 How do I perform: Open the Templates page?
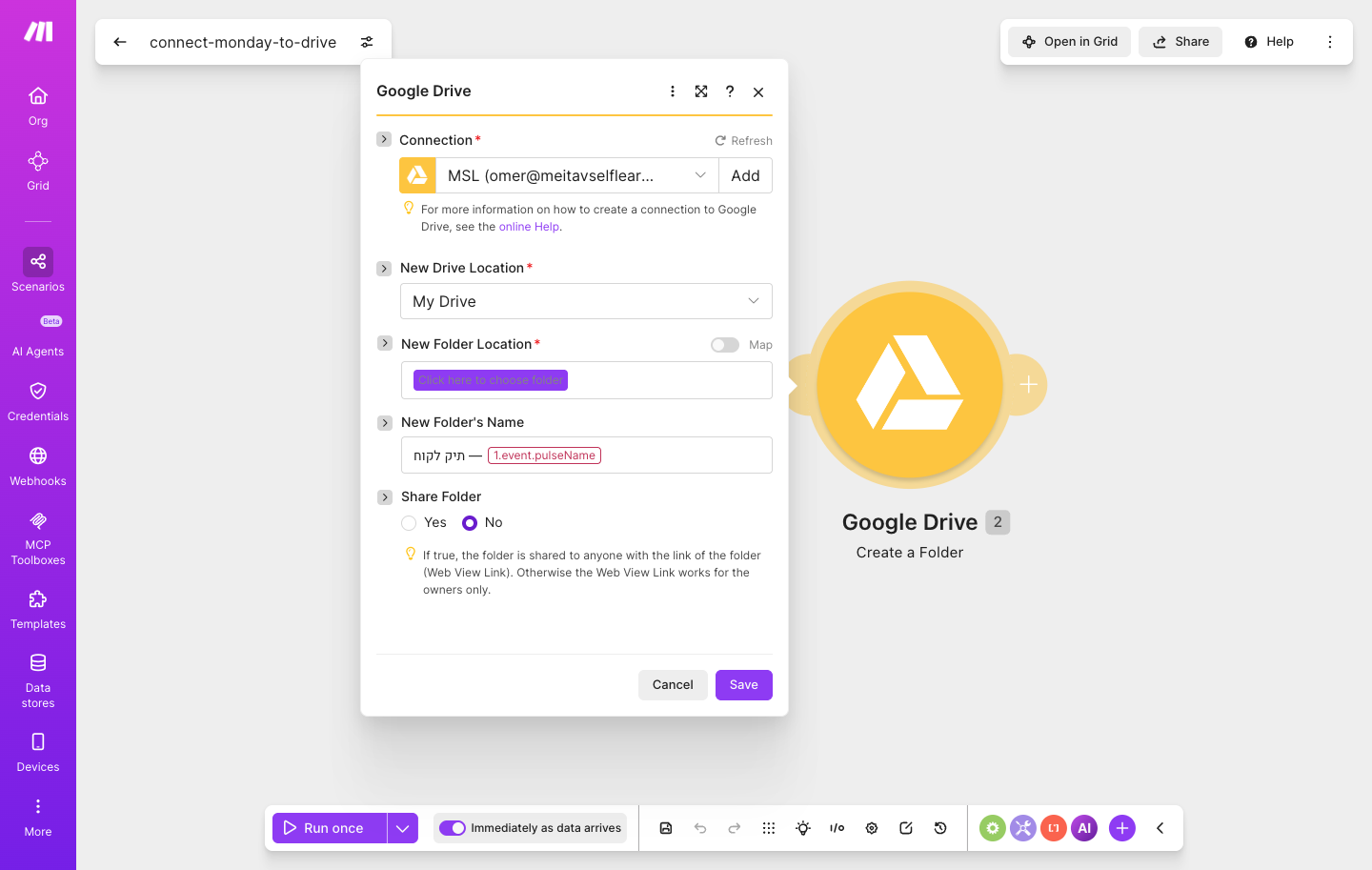[38, 610]
